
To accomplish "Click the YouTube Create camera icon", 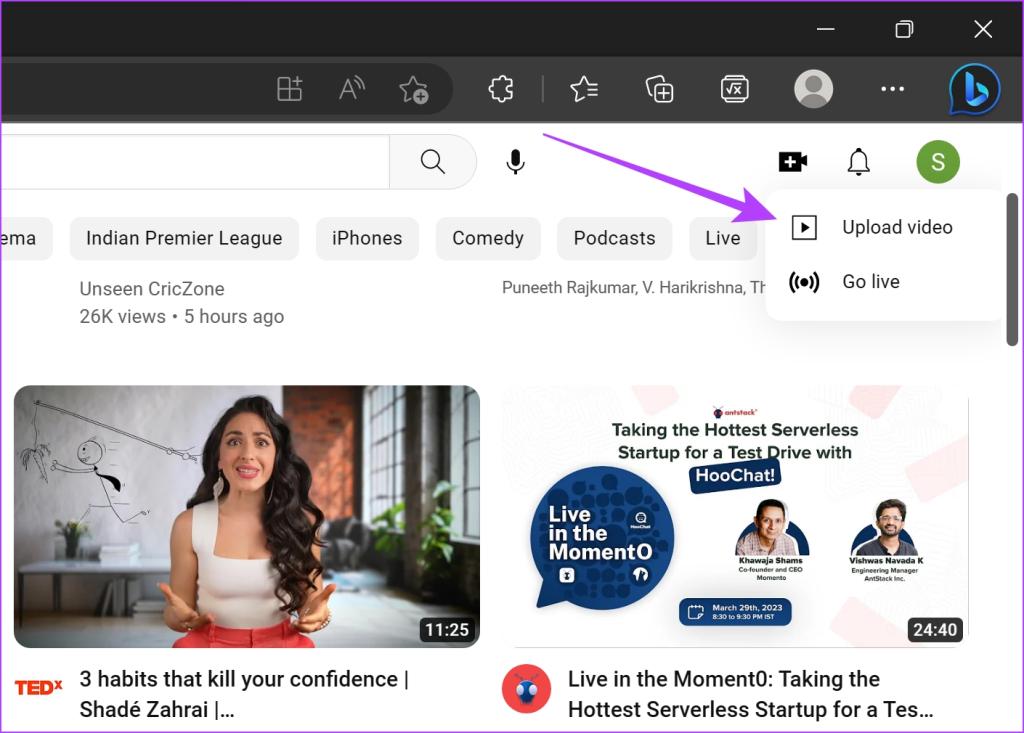I will 793,161.
